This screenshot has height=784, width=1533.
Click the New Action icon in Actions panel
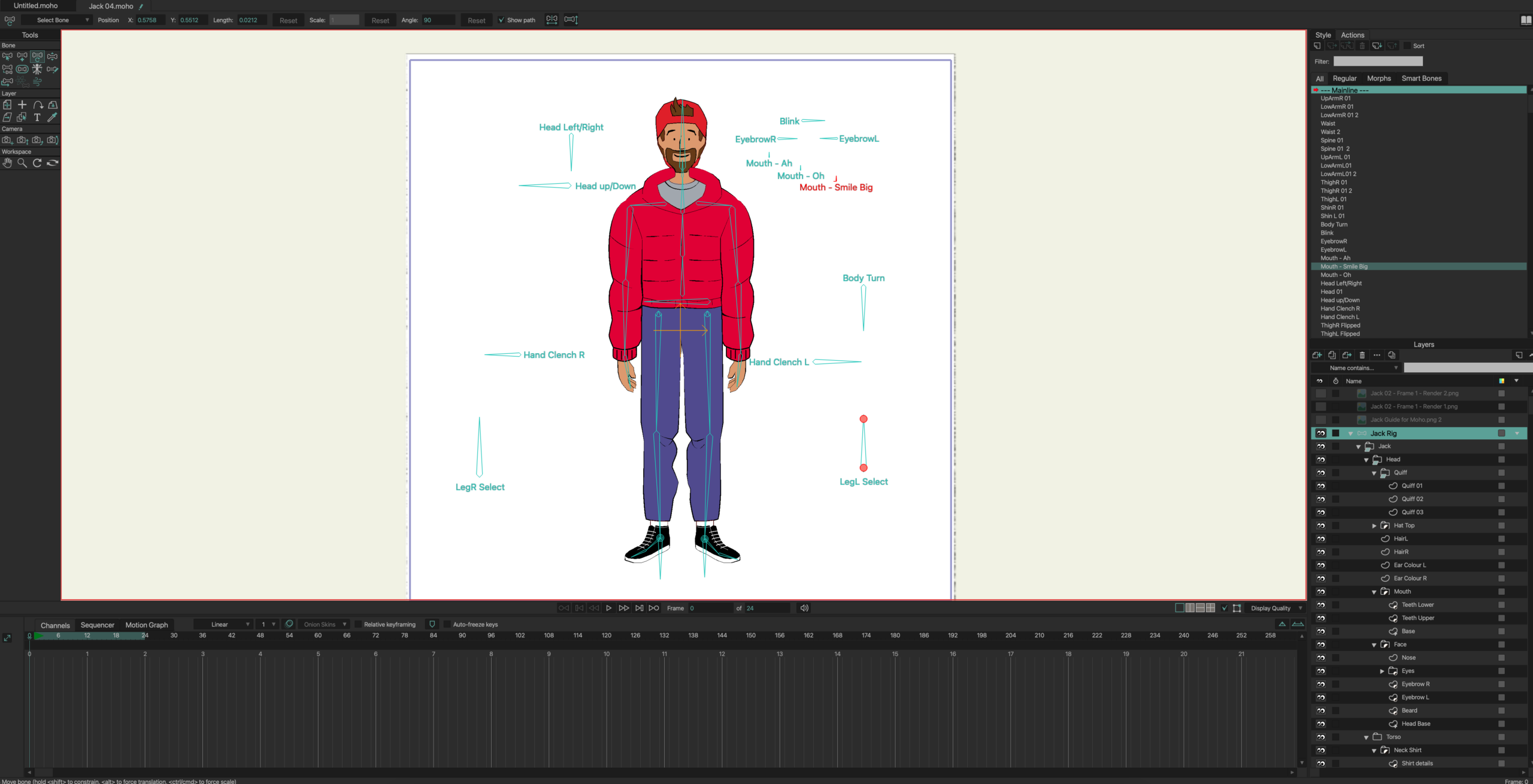[x=1317, y=46]
